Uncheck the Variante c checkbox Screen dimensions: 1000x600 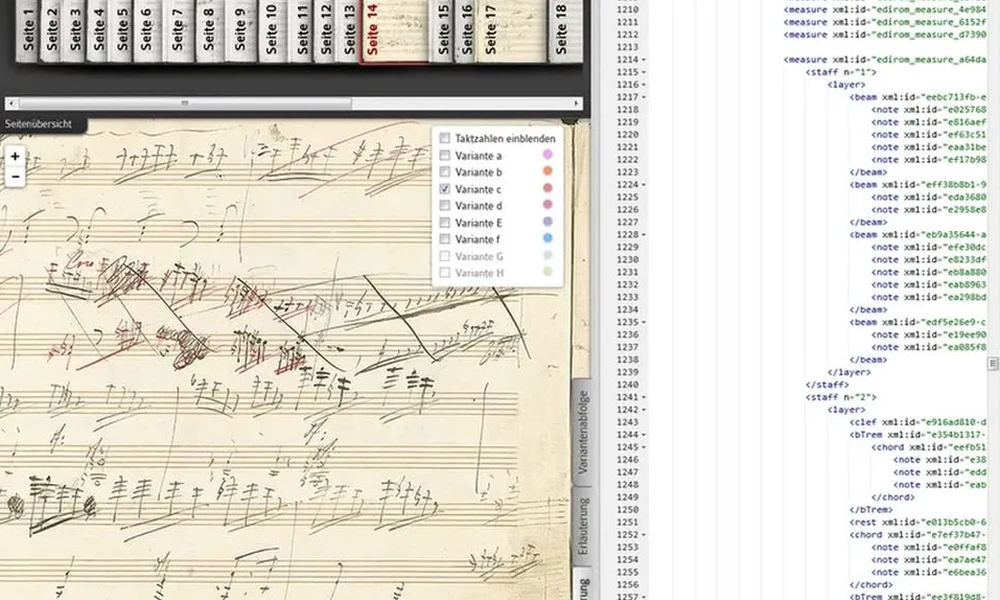click(445, 189)
